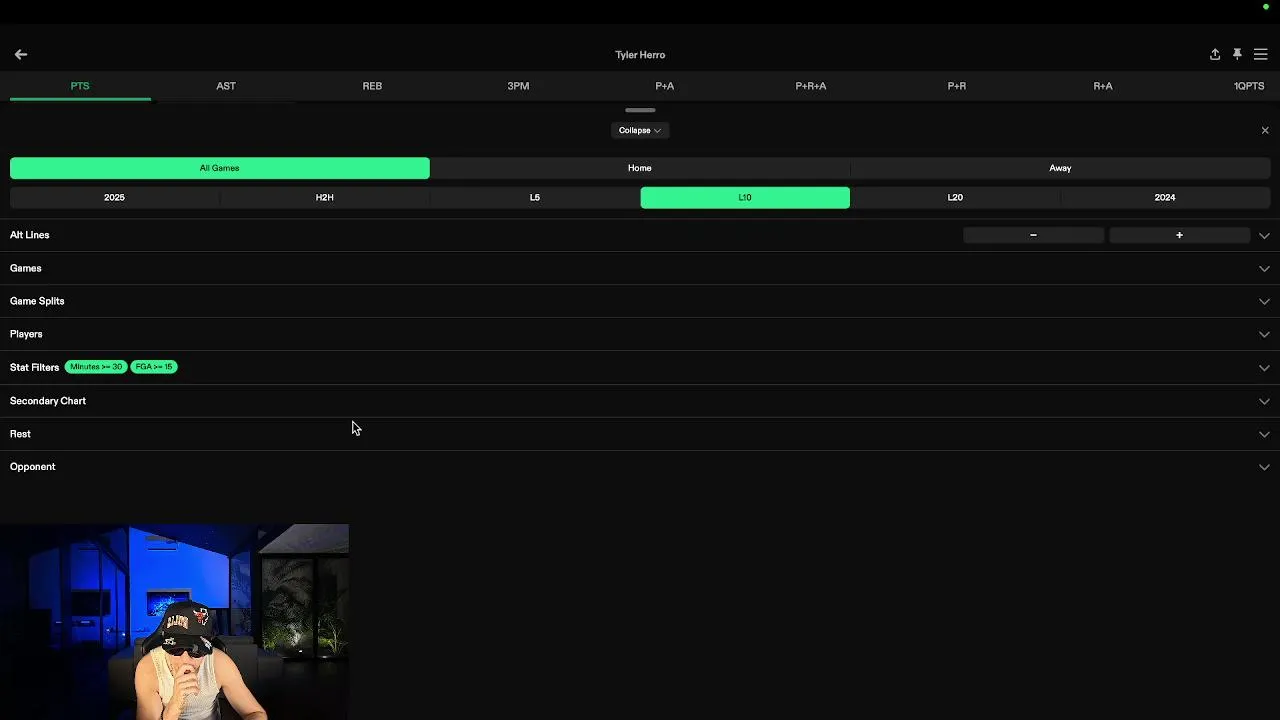Expand the Game Splits section chevron

click(1264, 302)
